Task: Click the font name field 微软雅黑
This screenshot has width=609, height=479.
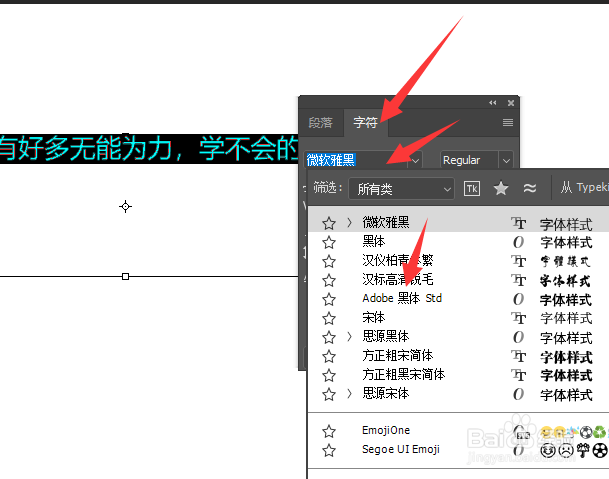Action: tap(355, 160)
